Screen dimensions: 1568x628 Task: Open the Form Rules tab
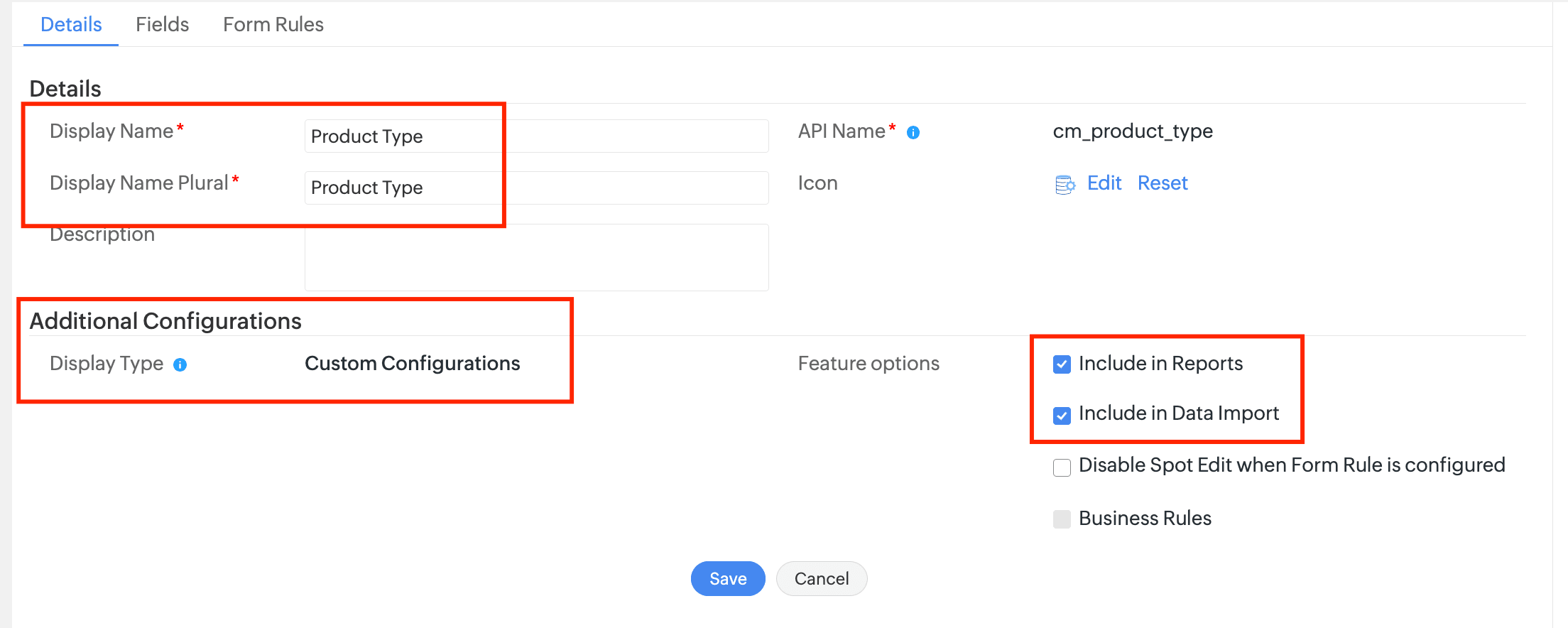pyautogui.click(x=273, y=25)
